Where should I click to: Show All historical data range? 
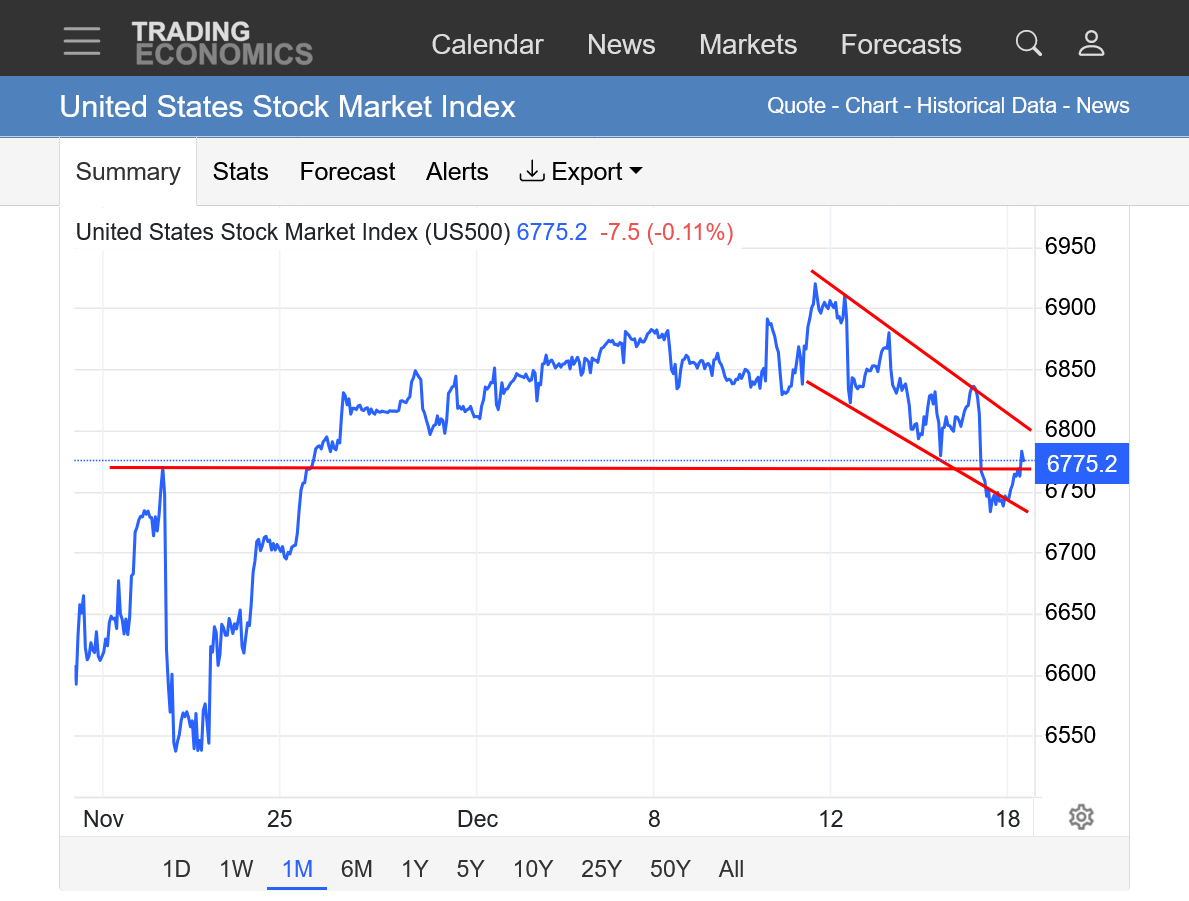coord(731,869)
